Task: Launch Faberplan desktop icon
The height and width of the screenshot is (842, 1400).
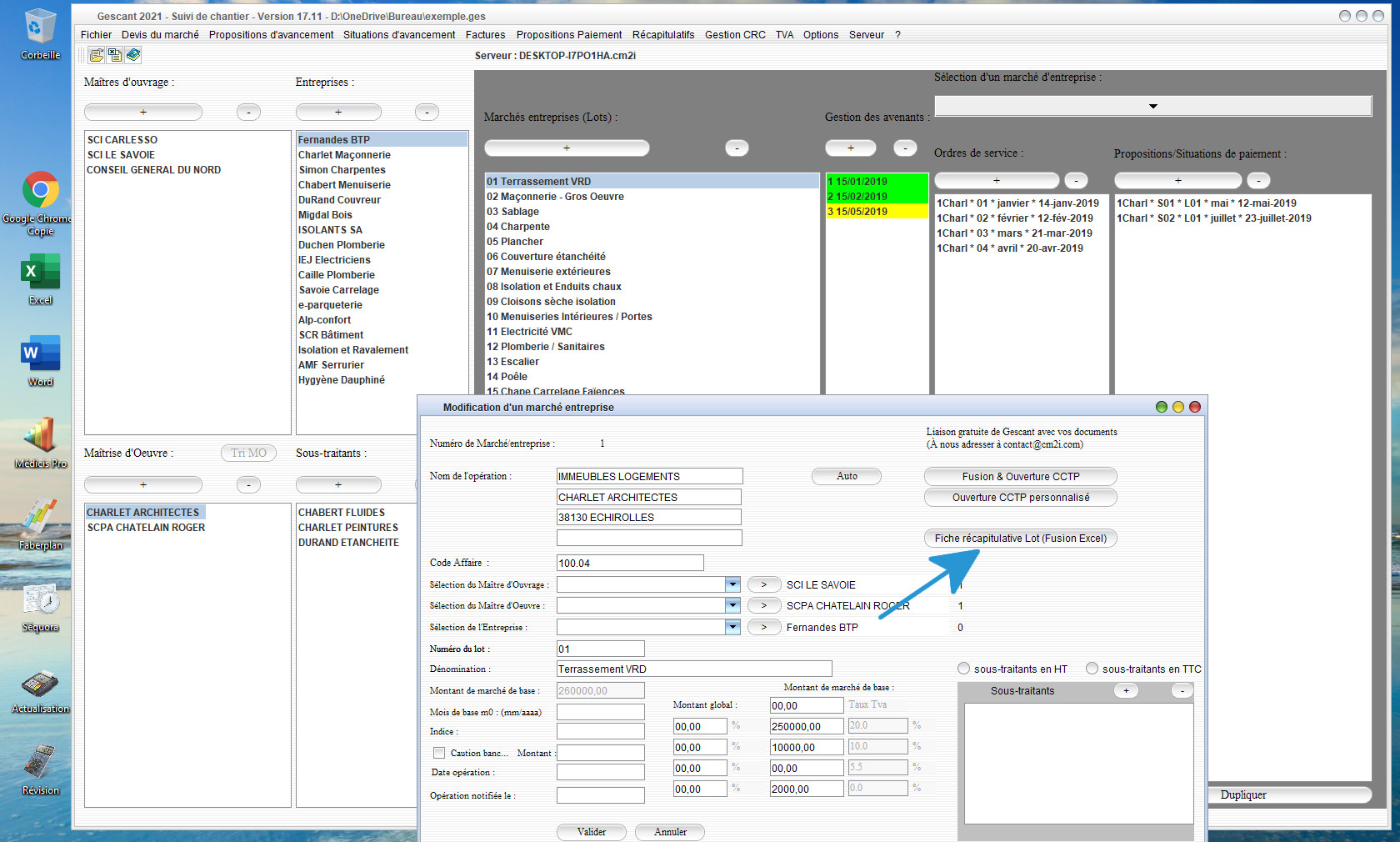Action: (40, 524)
